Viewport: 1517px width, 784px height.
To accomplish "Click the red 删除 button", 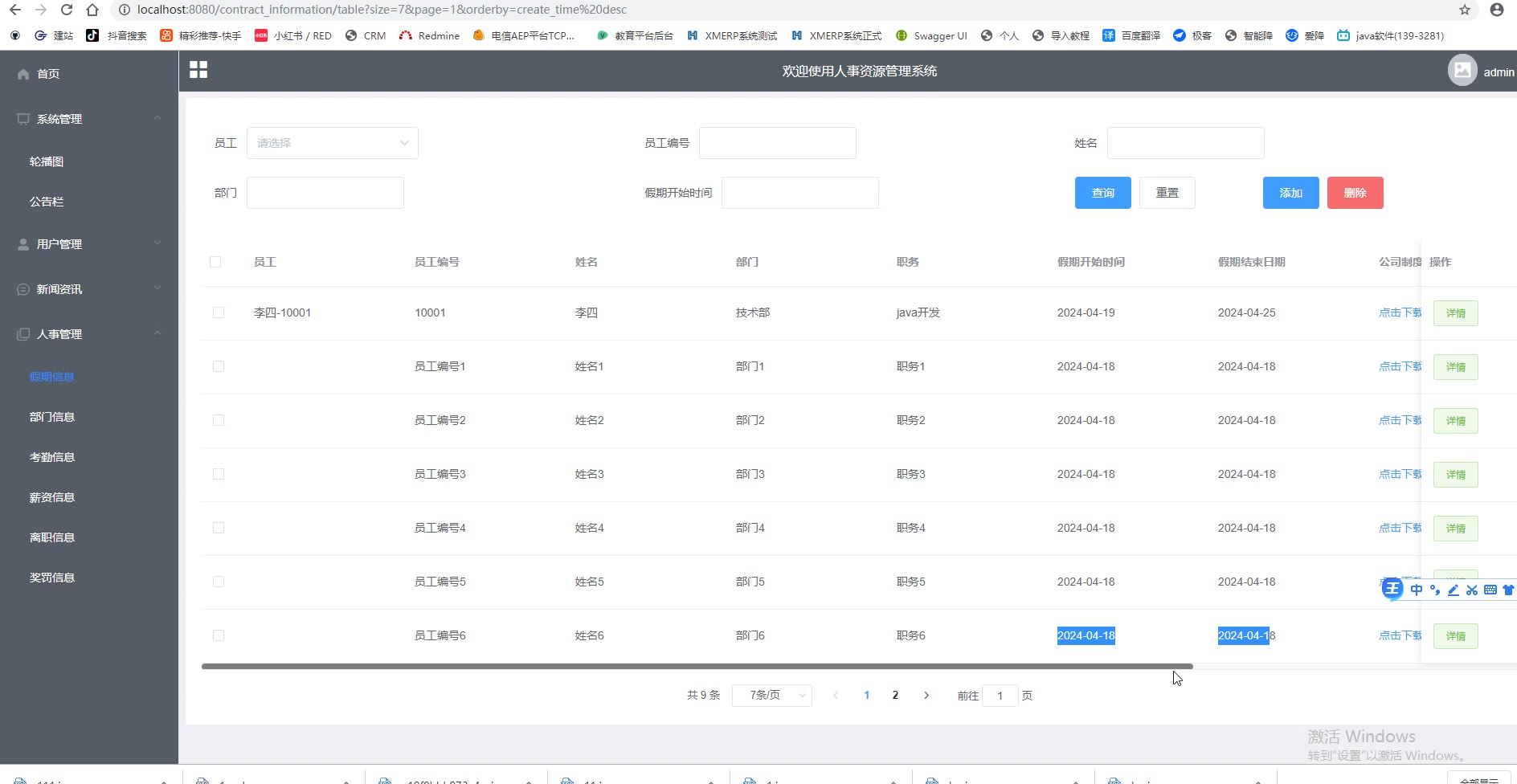I will point(1355,193).
